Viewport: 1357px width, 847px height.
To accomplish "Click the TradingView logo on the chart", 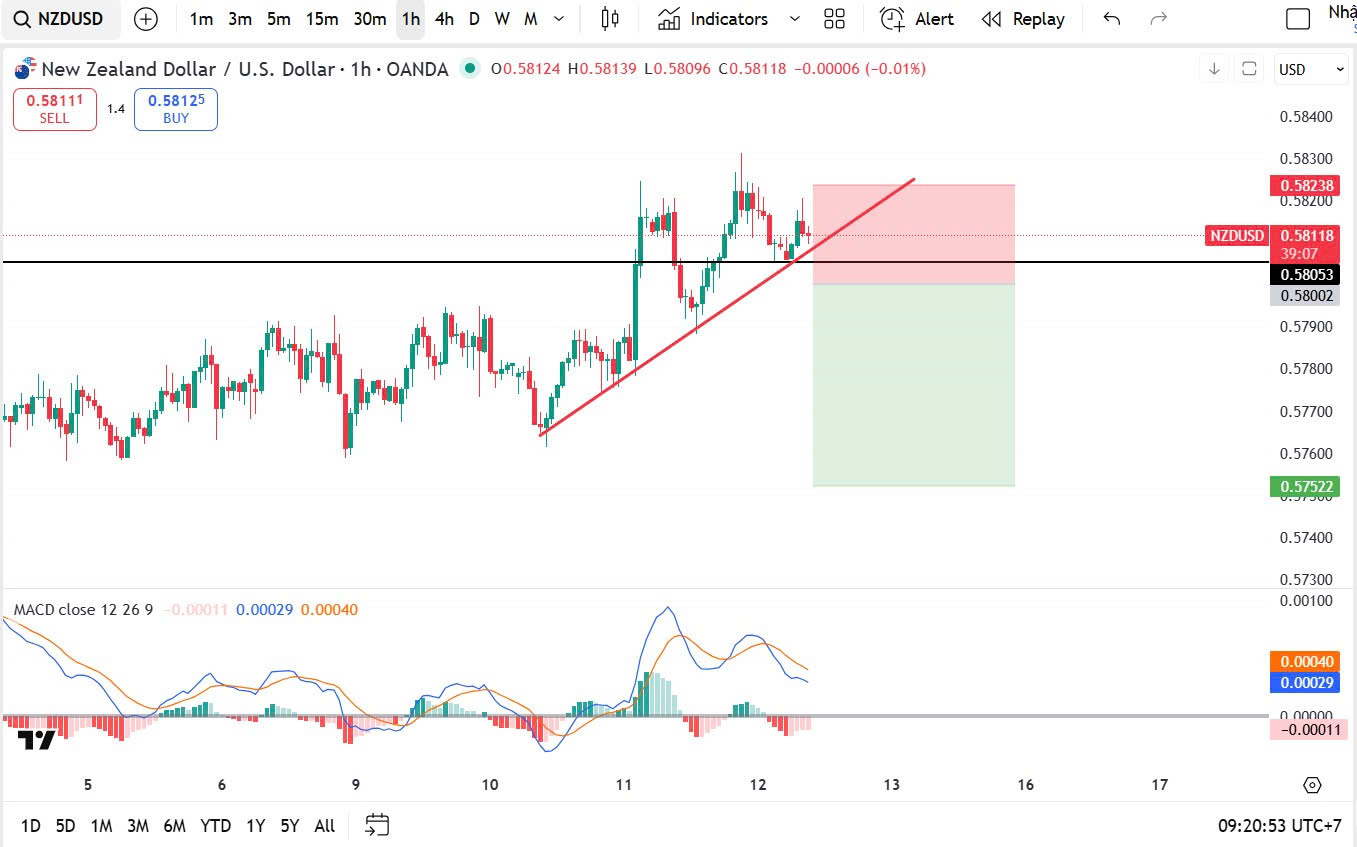I will (37, 740).
